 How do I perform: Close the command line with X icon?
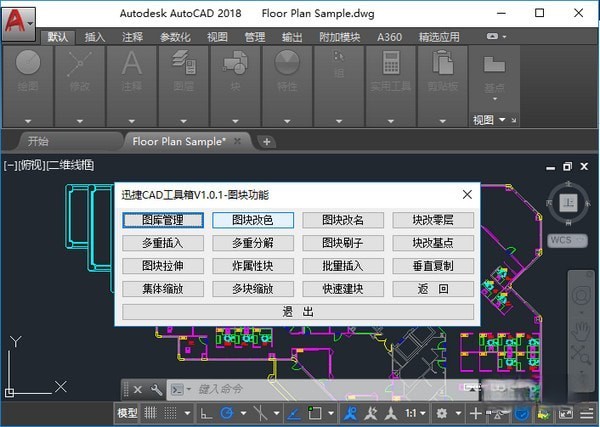click(138, 389)
